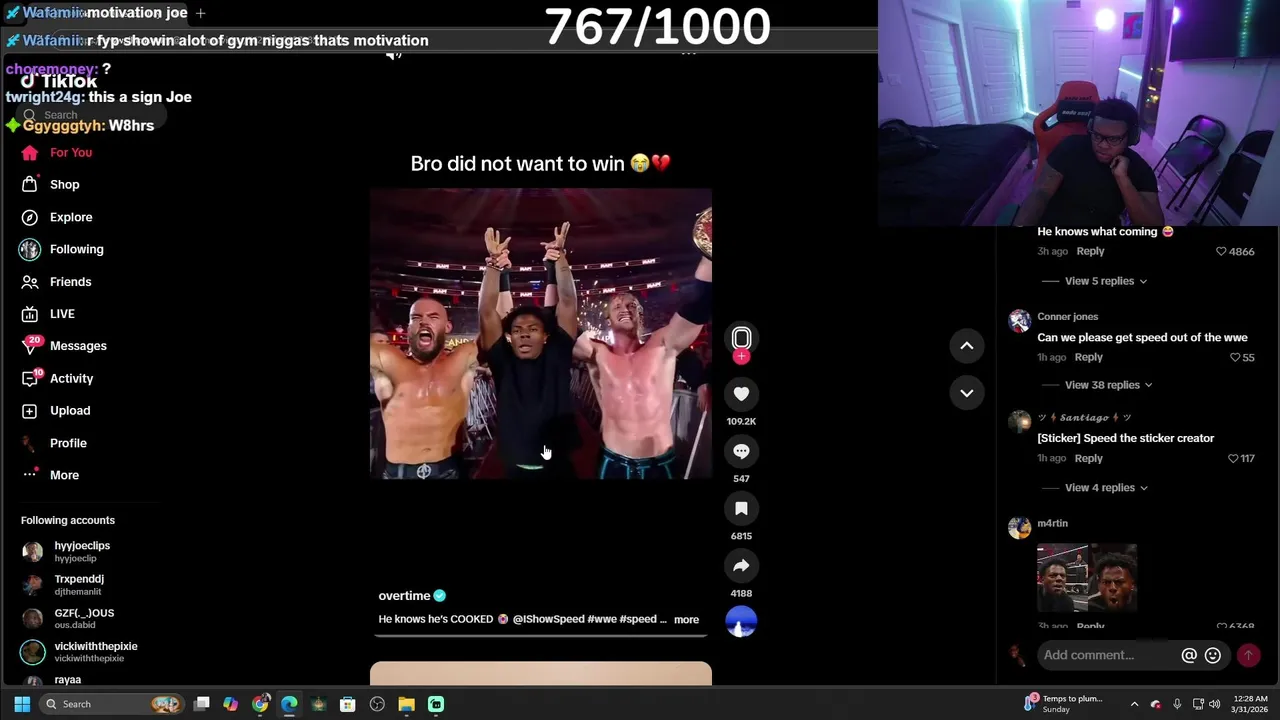1280x720 pixels.
Task: Open the Windows Start menu
Action: [x=22, y=704]
